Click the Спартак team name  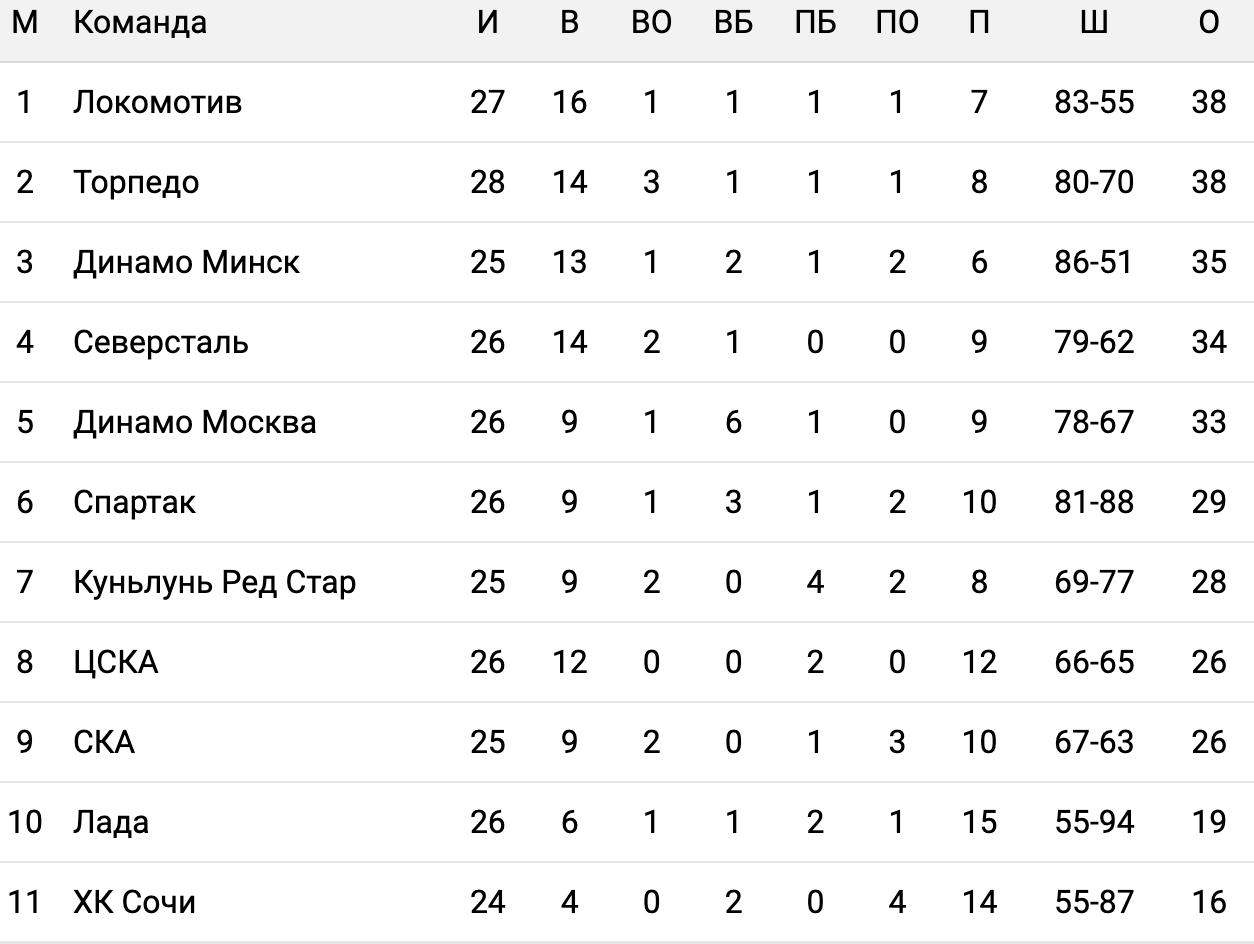(x=134, y=502)
